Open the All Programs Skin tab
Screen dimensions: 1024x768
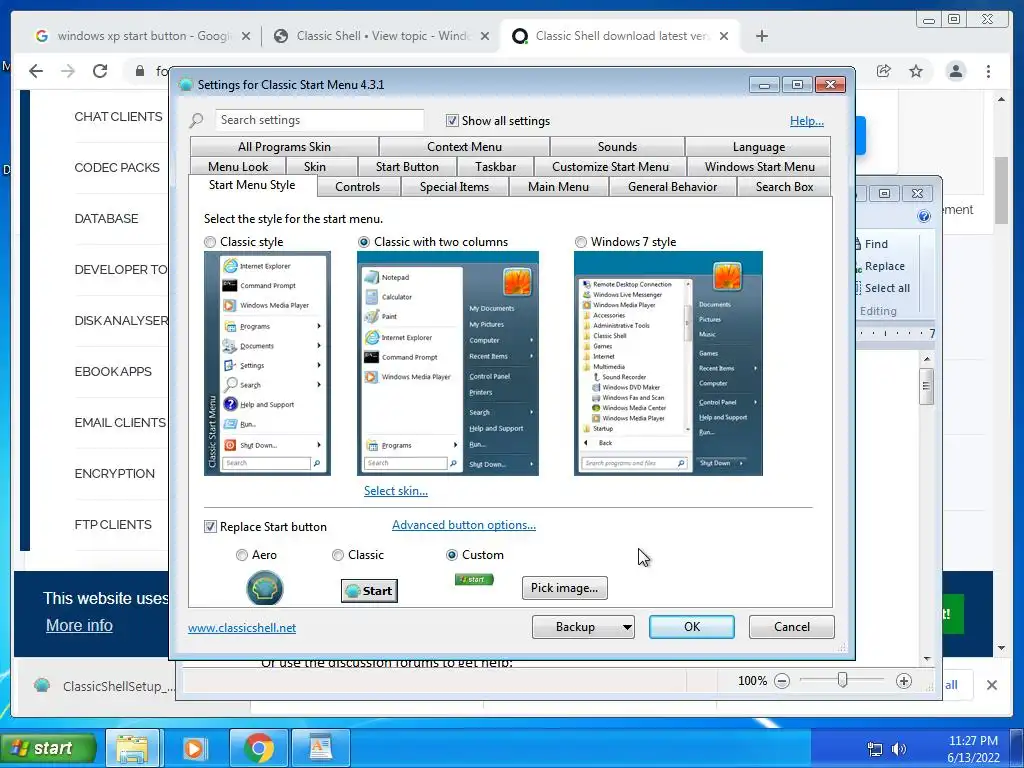pyautogui.click(x=284, y=147)
